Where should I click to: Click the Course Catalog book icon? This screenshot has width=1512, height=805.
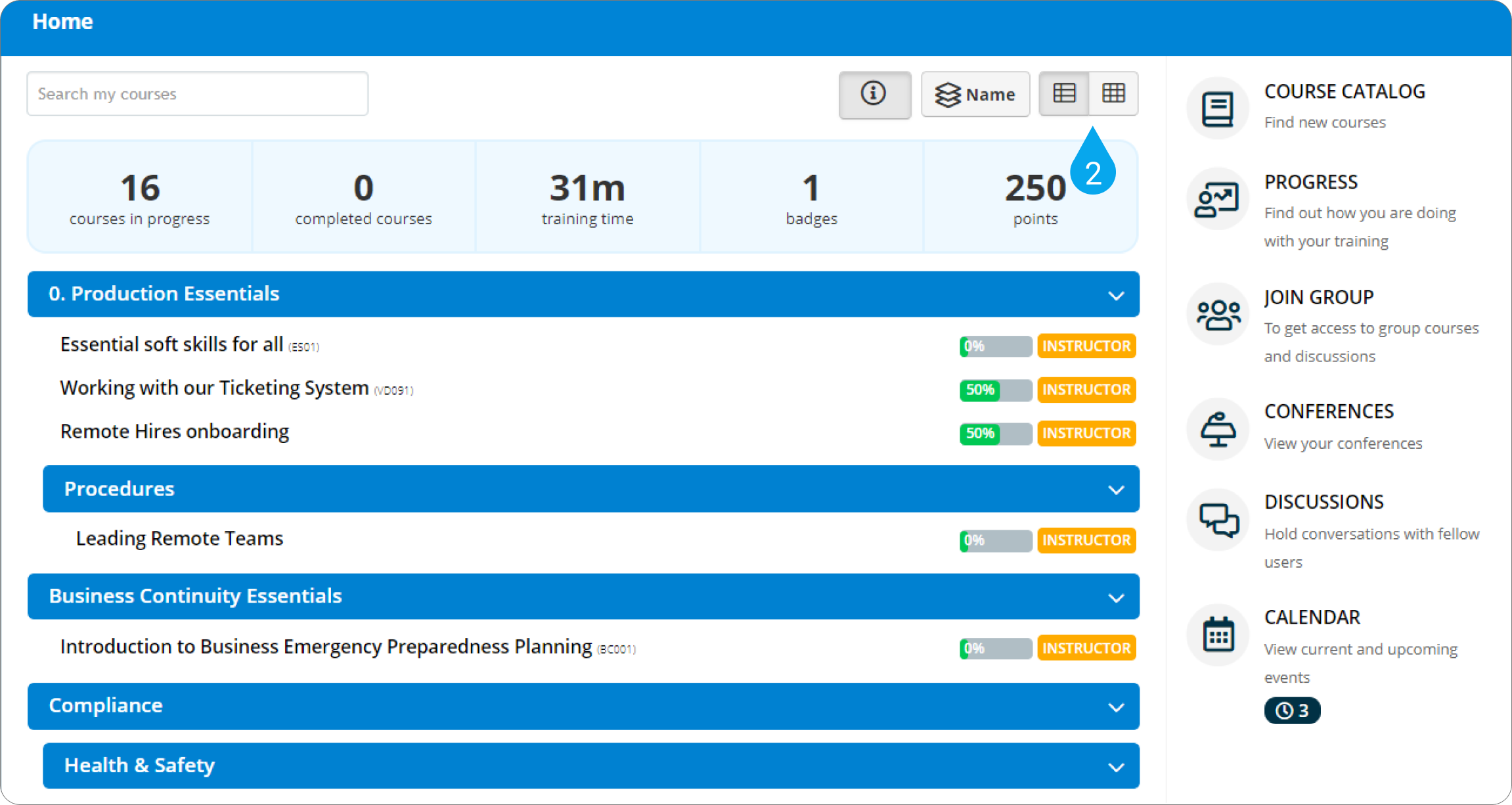tap(1217, 108)
